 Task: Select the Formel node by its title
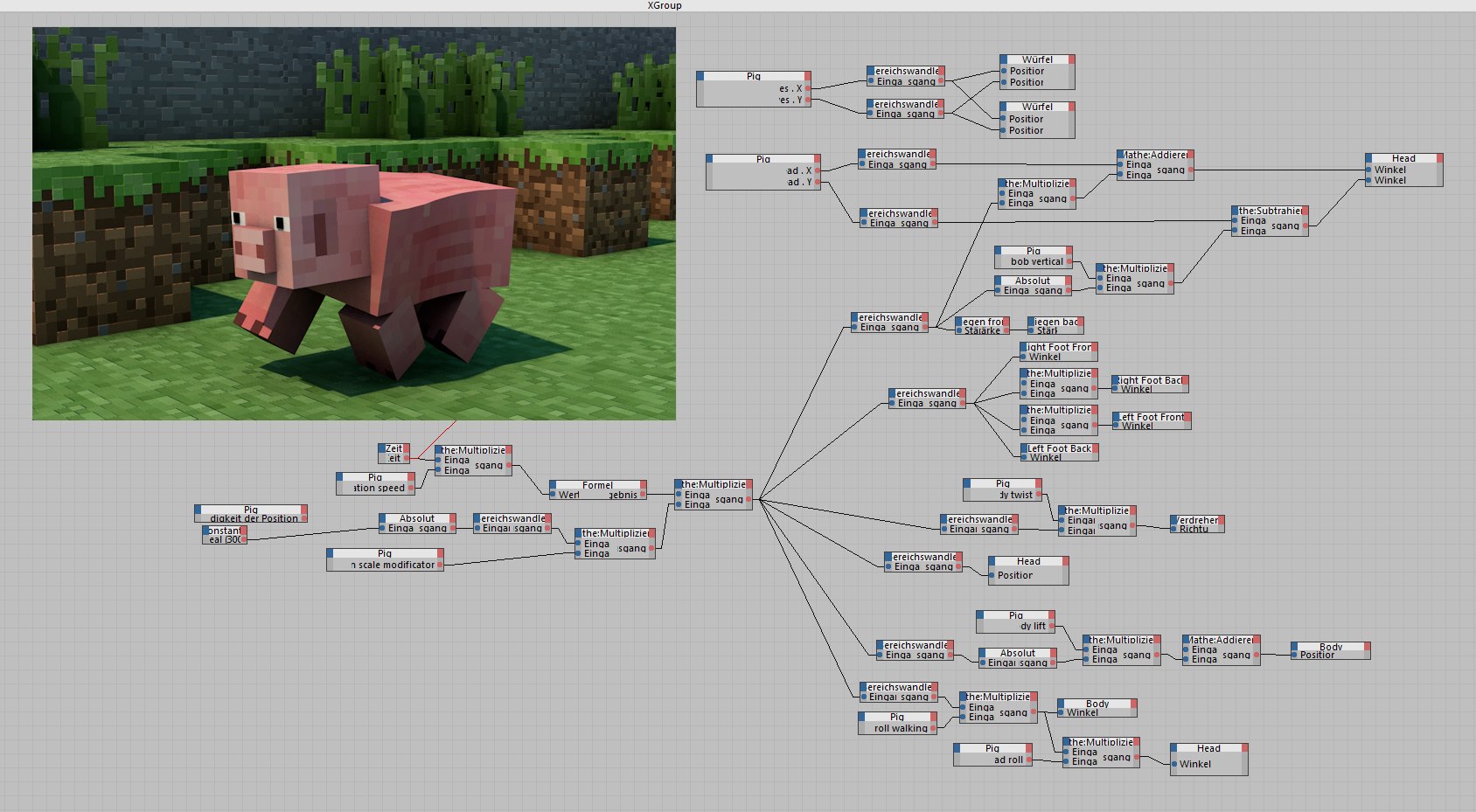click(598, 485)
